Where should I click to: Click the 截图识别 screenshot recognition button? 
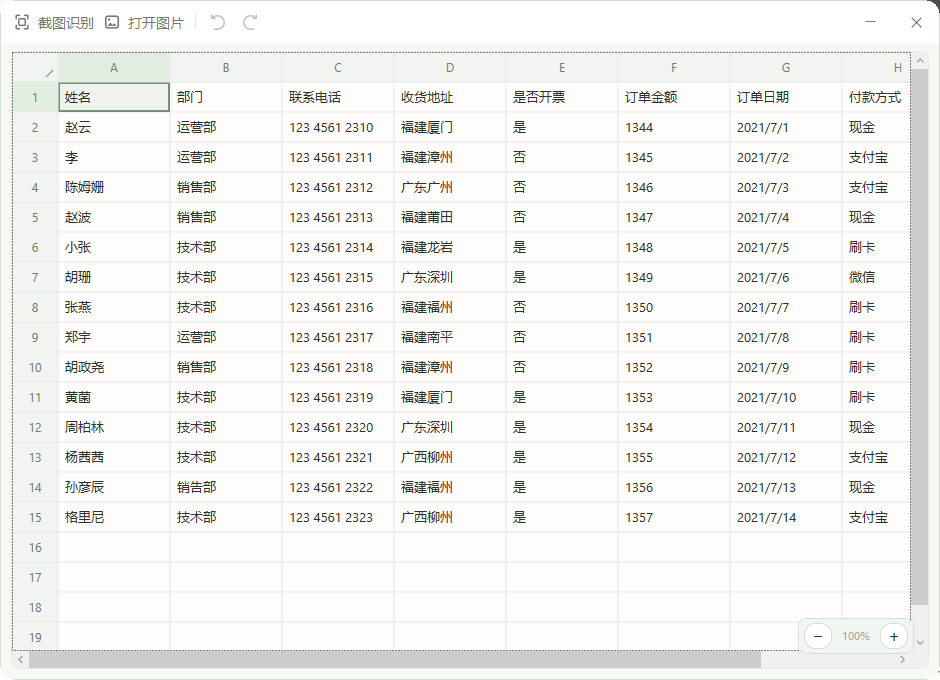tap(54, 23)
